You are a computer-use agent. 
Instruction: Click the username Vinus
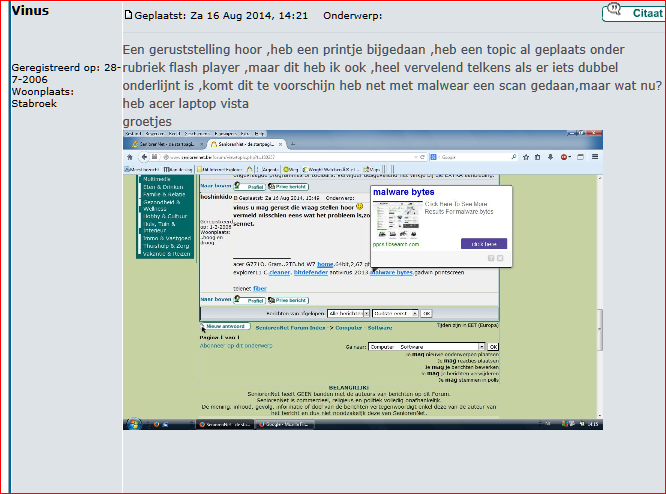click(29, 9)
